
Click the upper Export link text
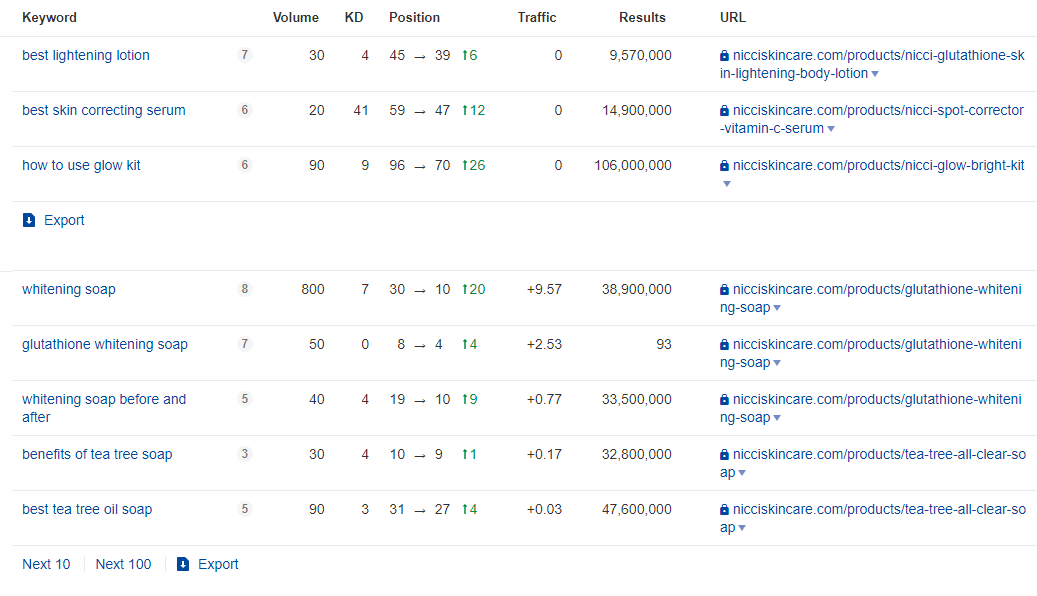64,220
